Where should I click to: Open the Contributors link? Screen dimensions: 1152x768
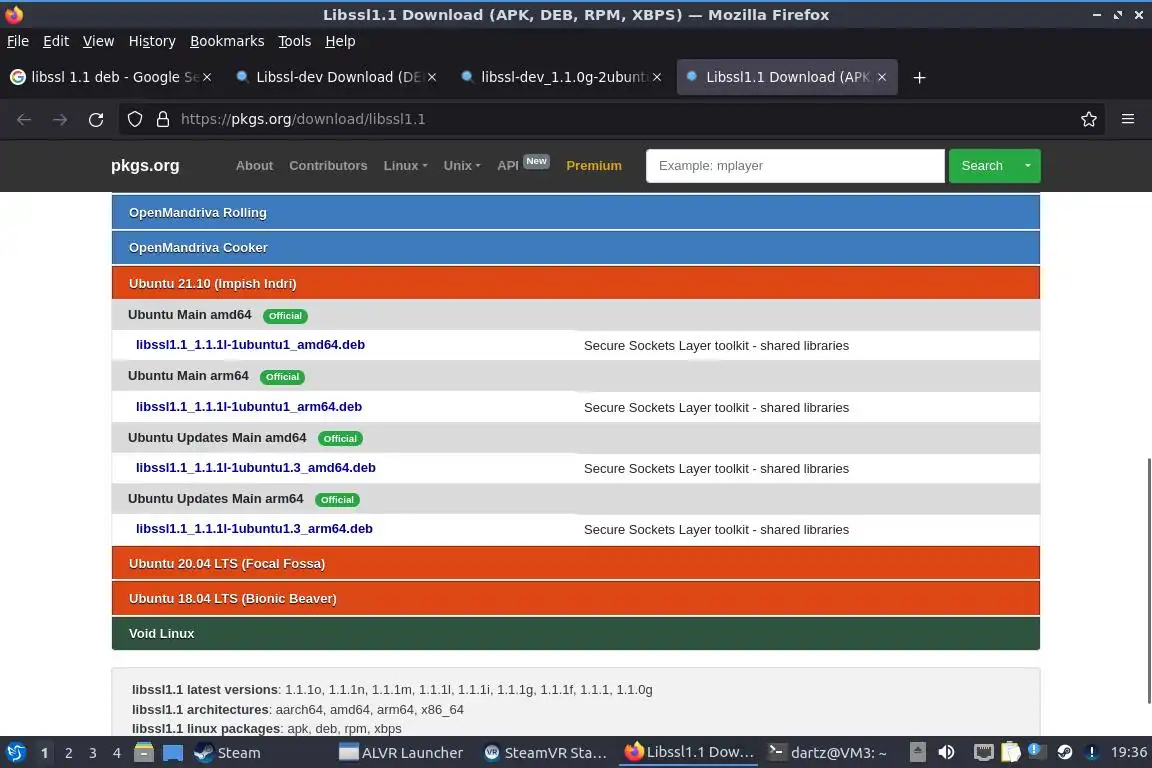click(328, 165)
